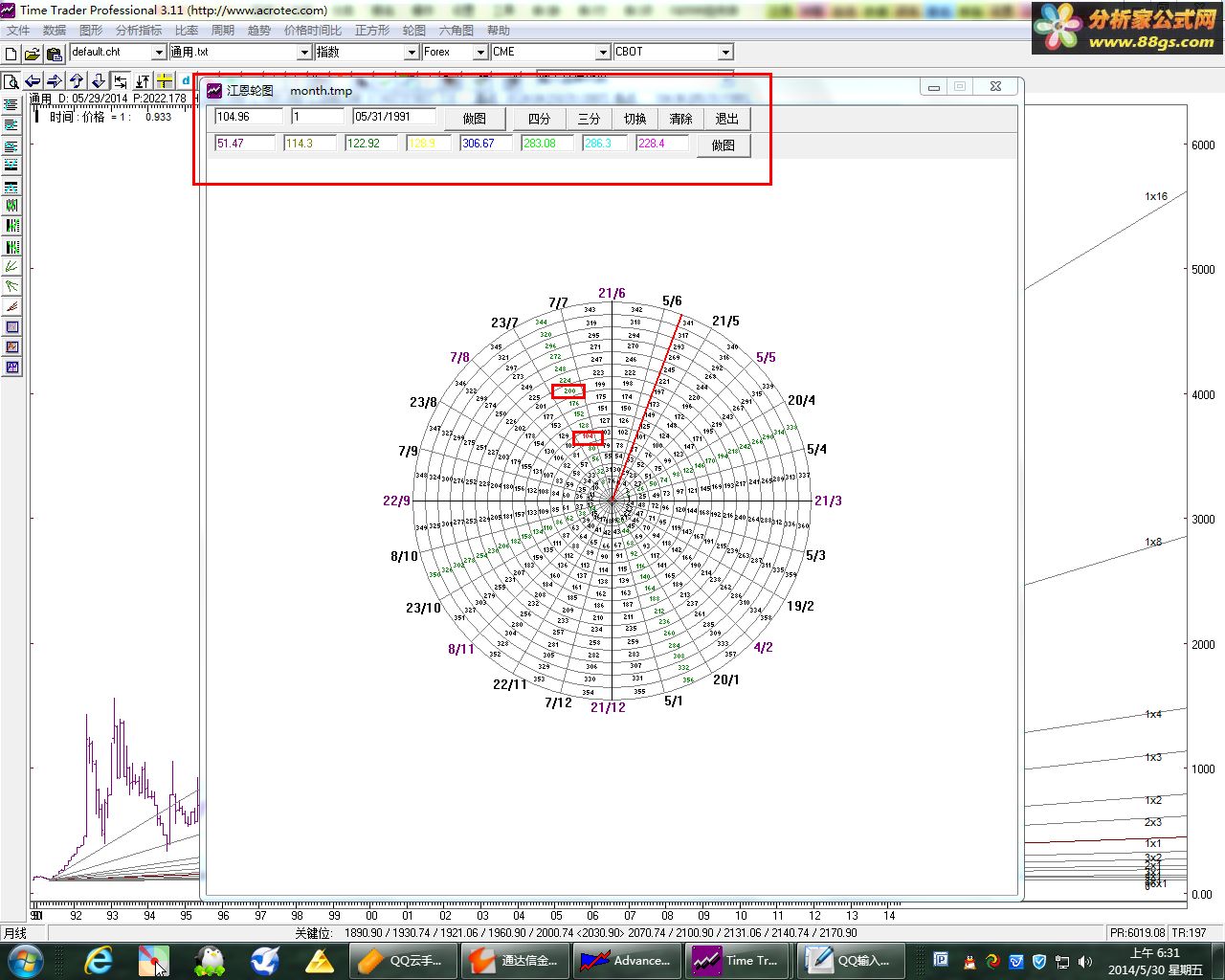Image resolution: width=1225 pixels, height=980 pixels.
Task: Expand the CME dropdown
Action: pyautogui.click(x=603, y=53)
